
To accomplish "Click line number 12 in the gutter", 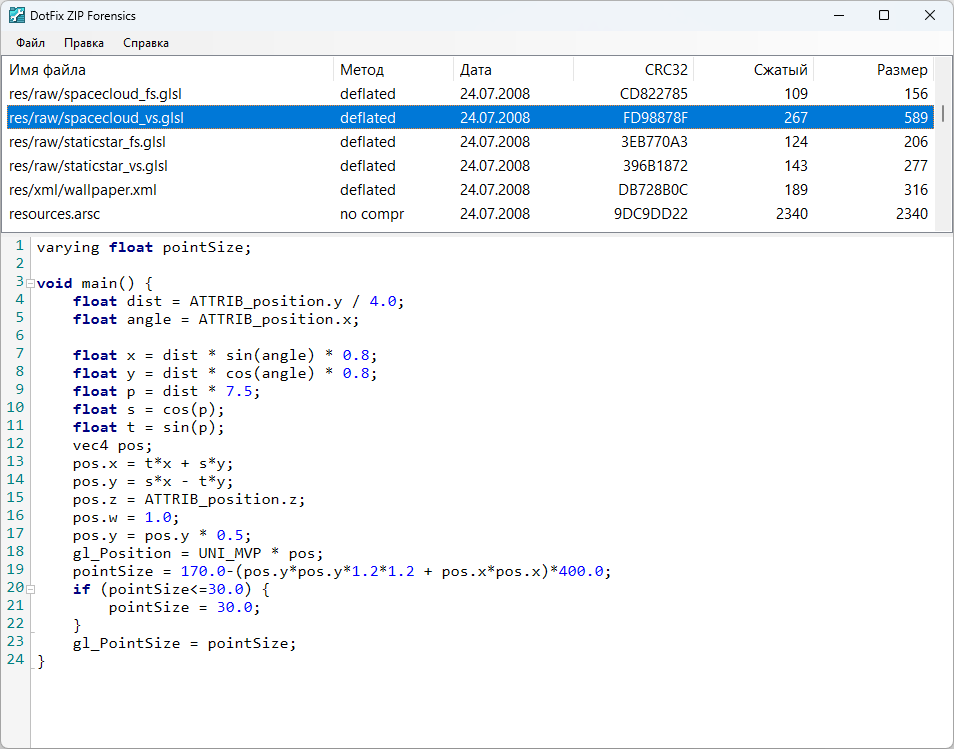I will (x=15, y=444).
